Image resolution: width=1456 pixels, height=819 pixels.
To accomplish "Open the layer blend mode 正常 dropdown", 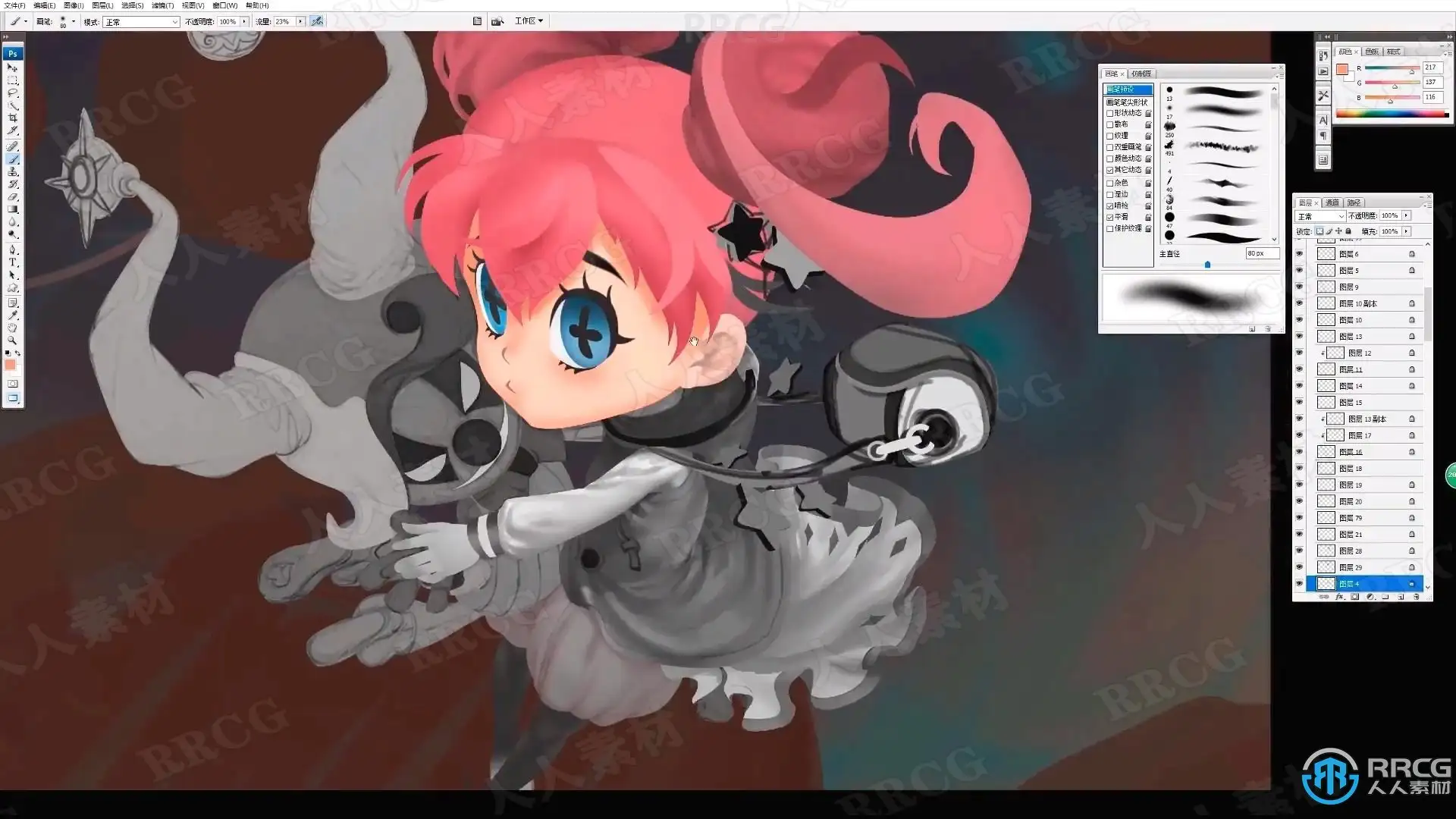I will 1319,216.
